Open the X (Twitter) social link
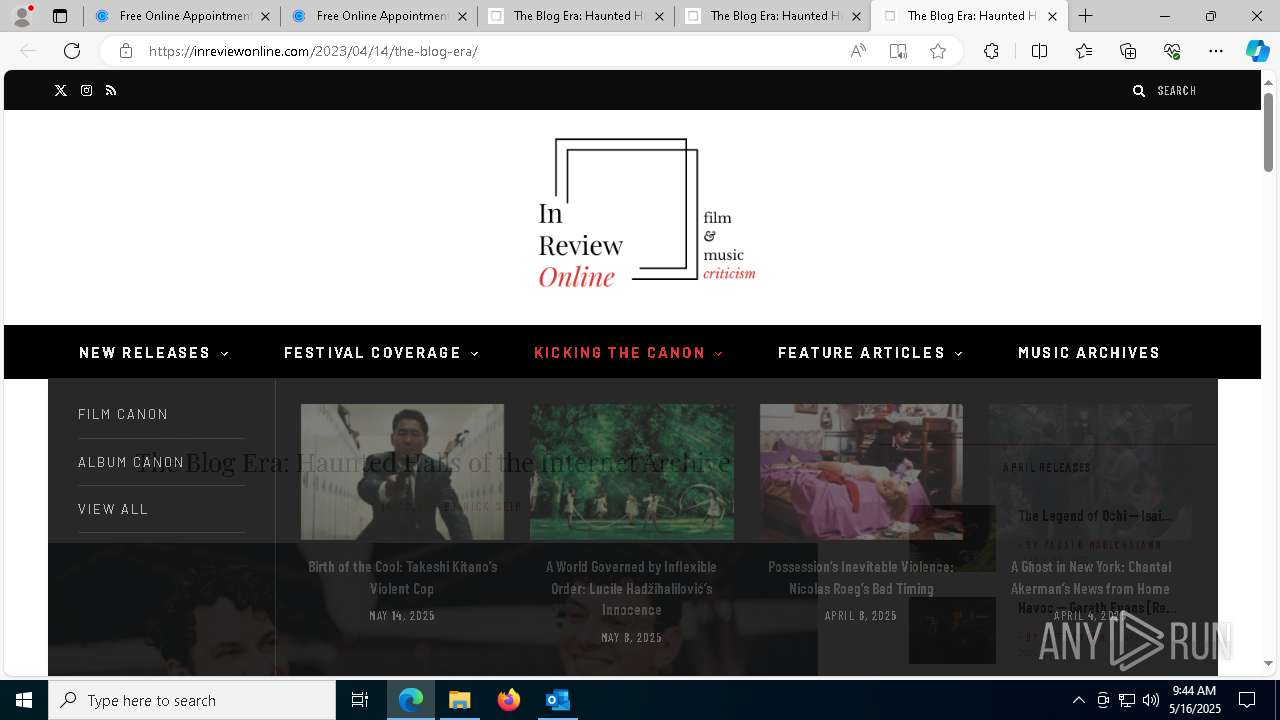The image size is (1280, 720). 60,90
